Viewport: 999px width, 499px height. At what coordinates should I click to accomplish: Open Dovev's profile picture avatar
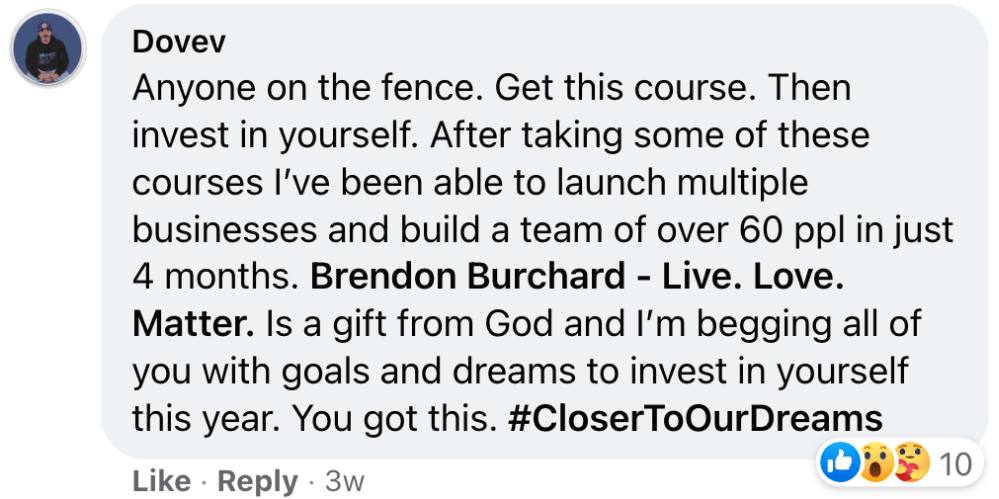click(47, 51)
